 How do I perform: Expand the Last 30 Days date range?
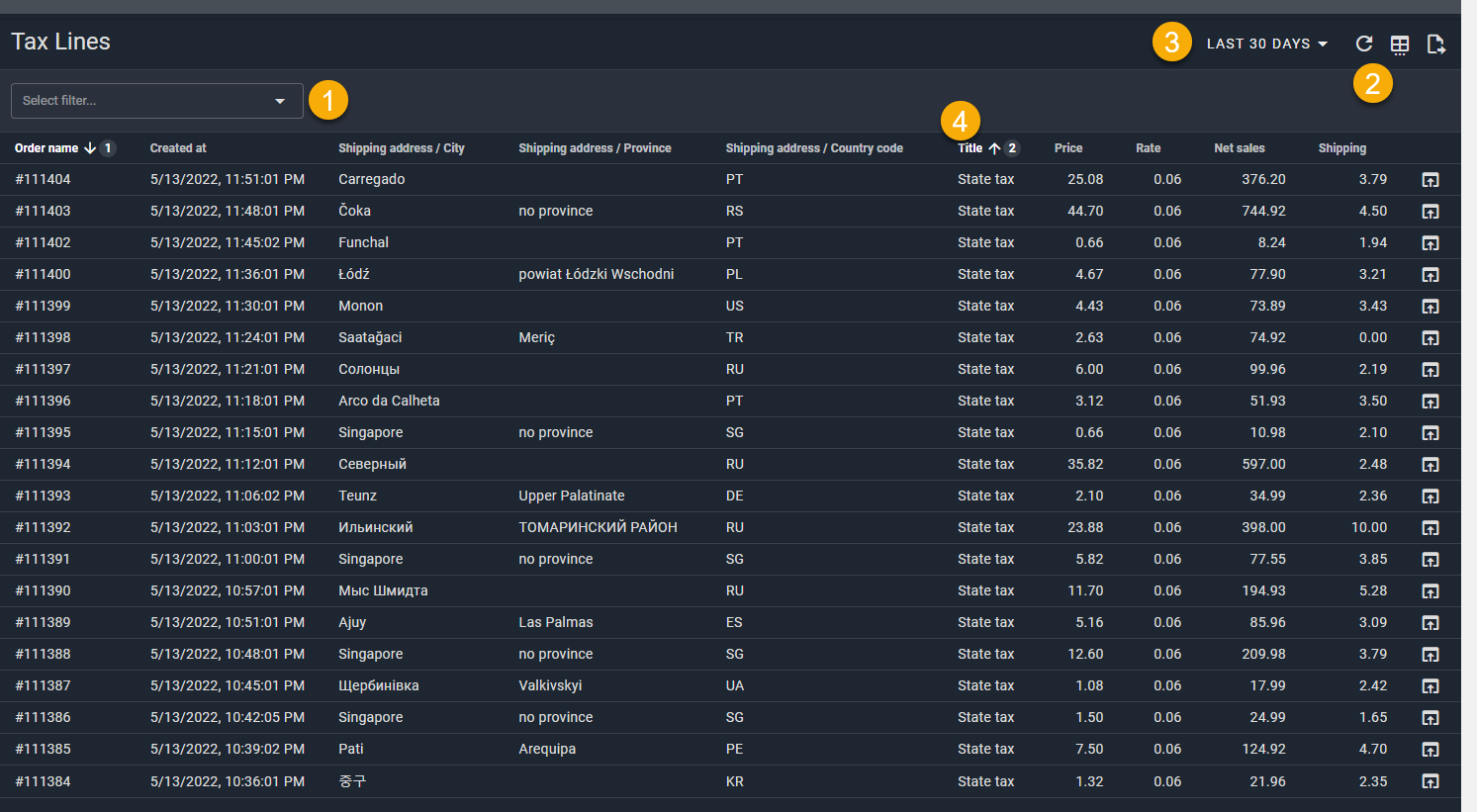pyautogui.click(x=1266, y=44)
